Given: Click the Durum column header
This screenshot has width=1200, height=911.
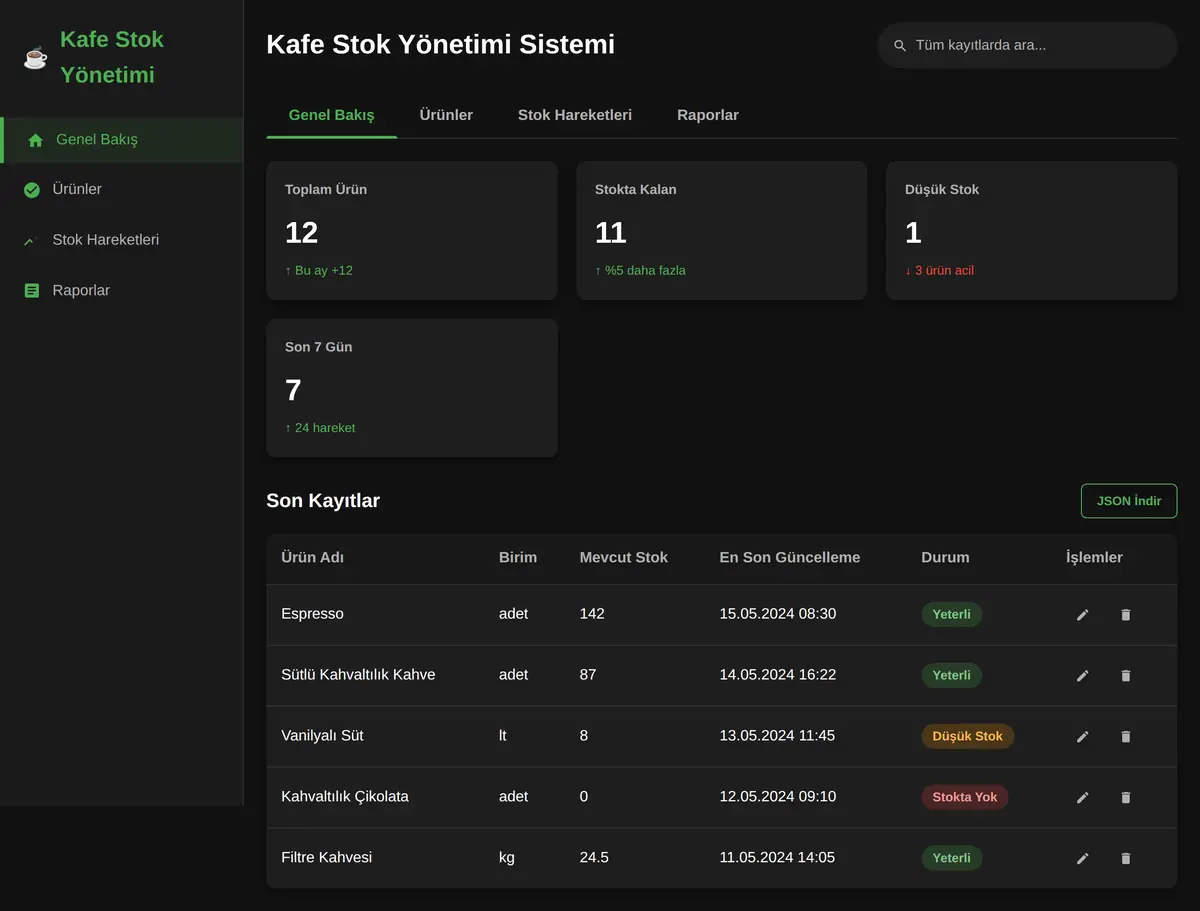Looking at the screenshot, I should tap(945, 558).
